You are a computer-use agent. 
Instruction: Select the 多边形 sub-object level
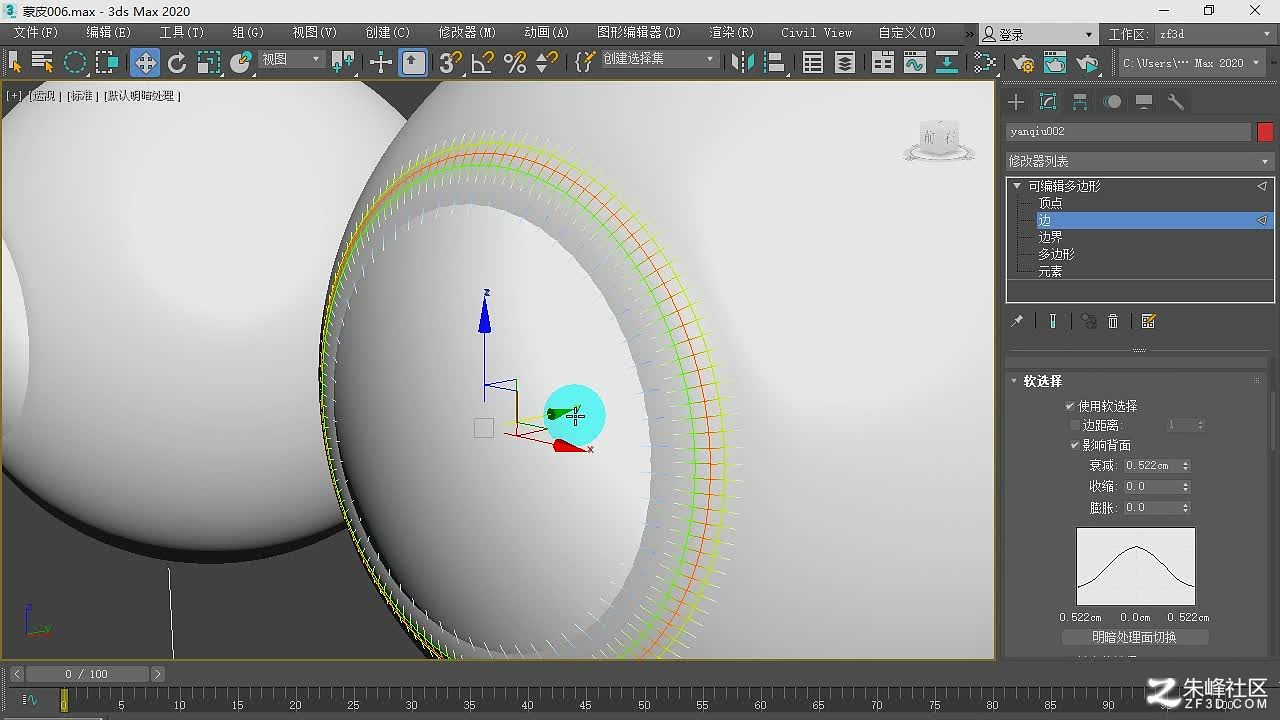[x=1056, y=254]
